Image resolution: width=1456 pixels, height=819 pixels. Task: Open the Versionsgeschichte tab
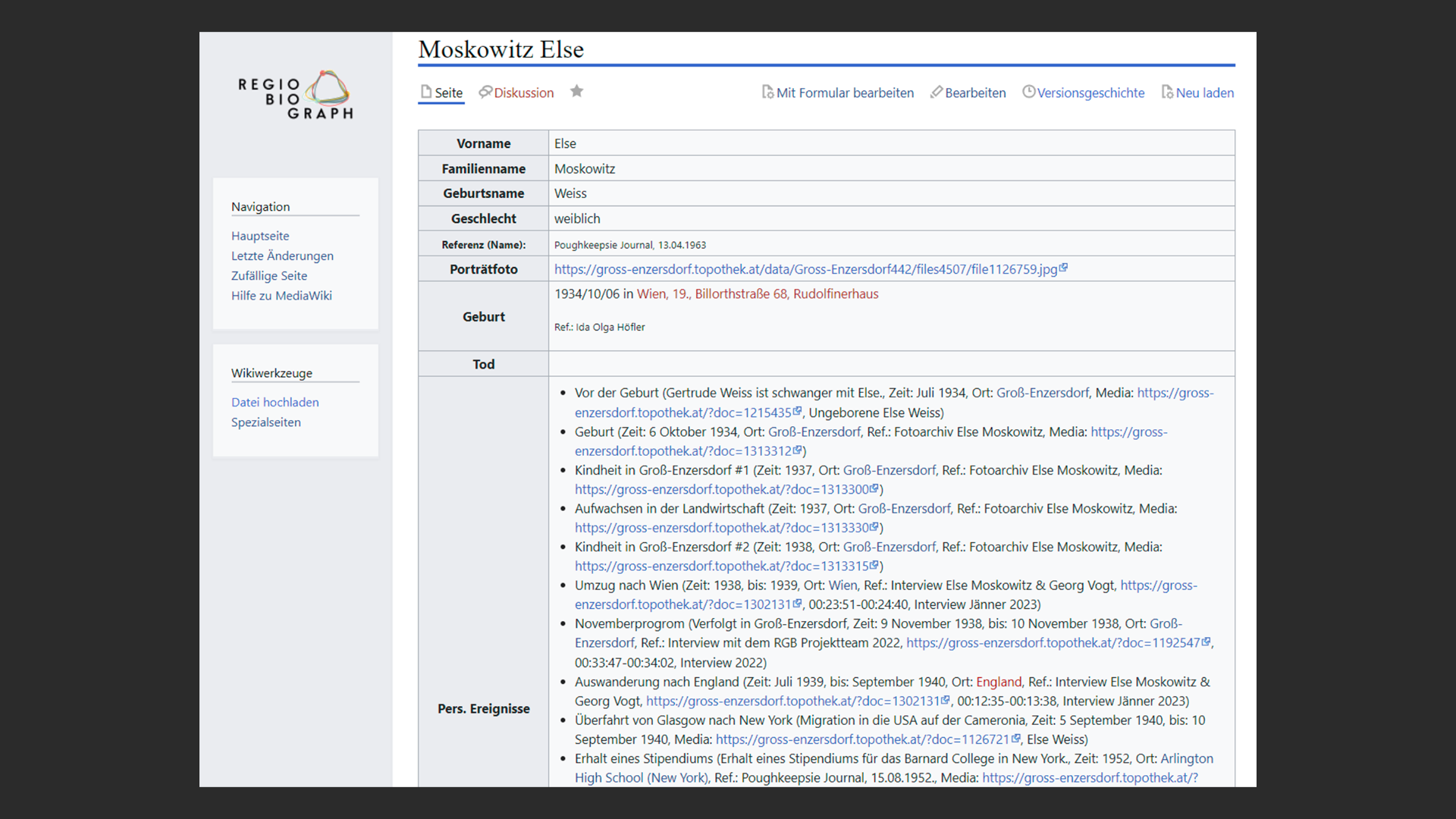point(1090,93)
